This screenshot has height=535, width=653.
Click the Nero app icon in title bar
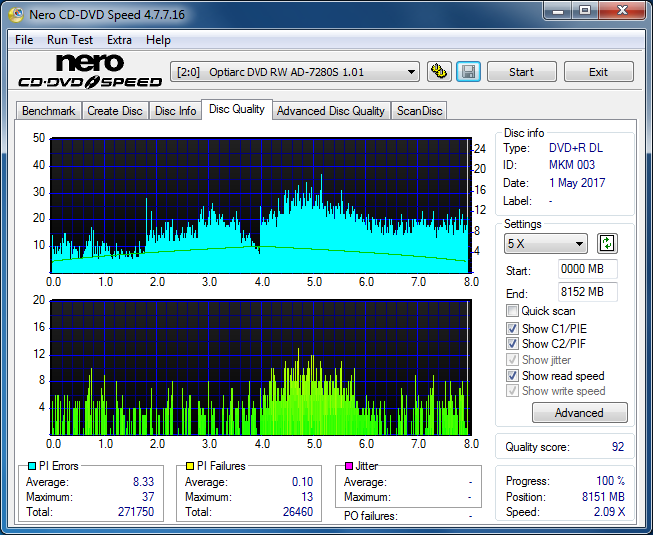coord(16,15)
